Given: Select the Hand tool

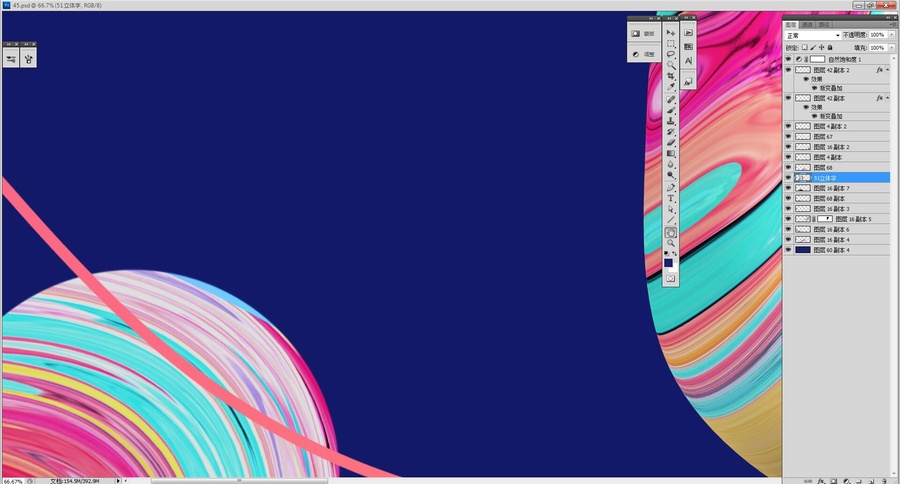Looking at the screenshot, I should [670, 233].
